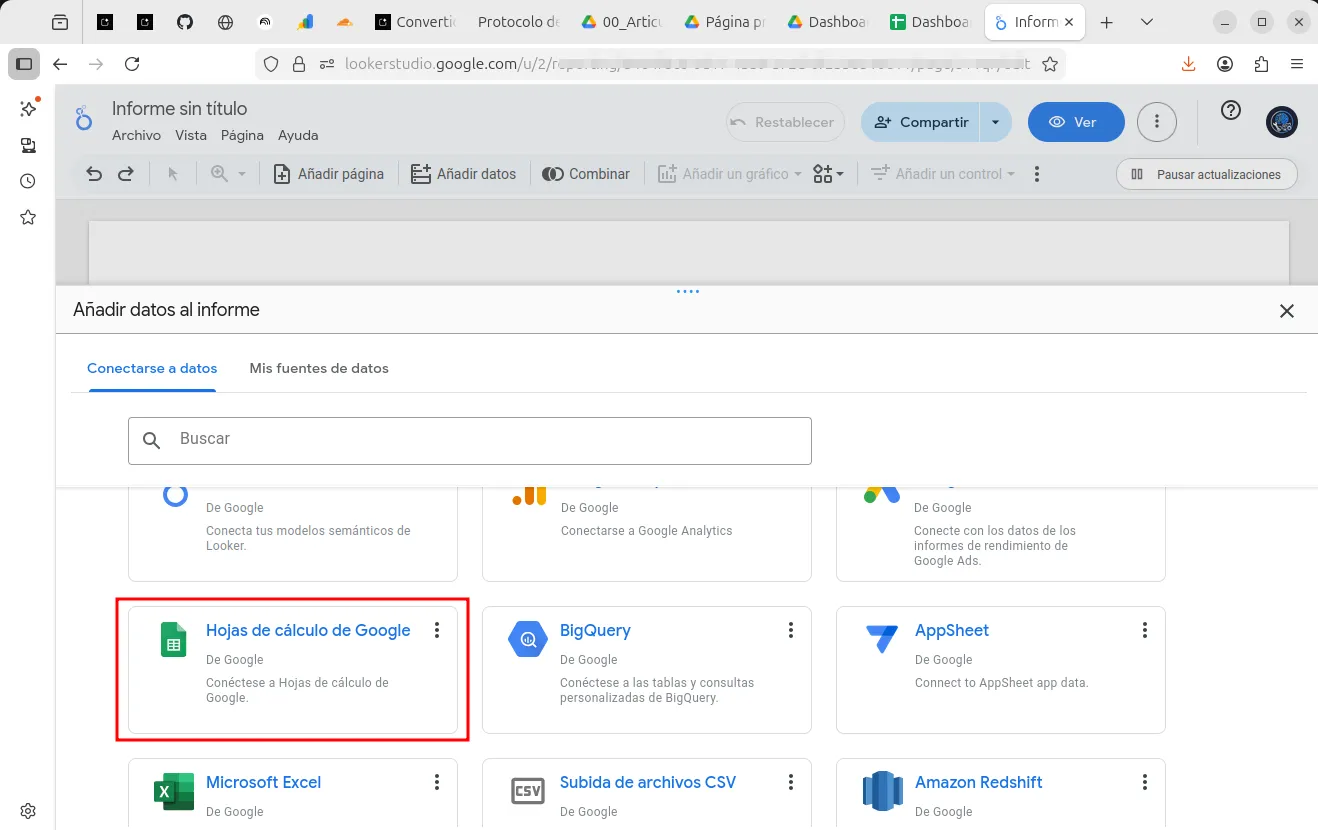Viewport: 1318px width, 830px height.
Task: Click the Ver button
Action: tap(1076, 122)
